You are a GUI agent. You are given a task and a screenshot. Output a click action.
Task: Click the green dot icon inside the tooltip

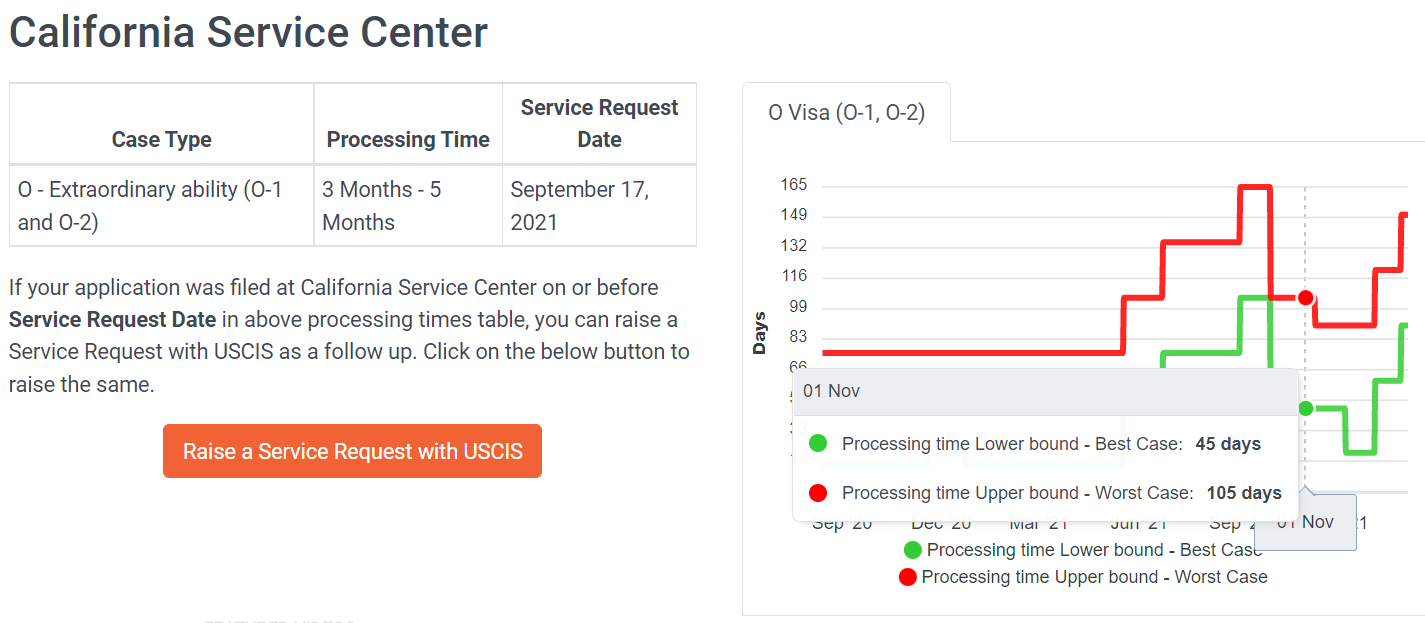pos(818,443)
